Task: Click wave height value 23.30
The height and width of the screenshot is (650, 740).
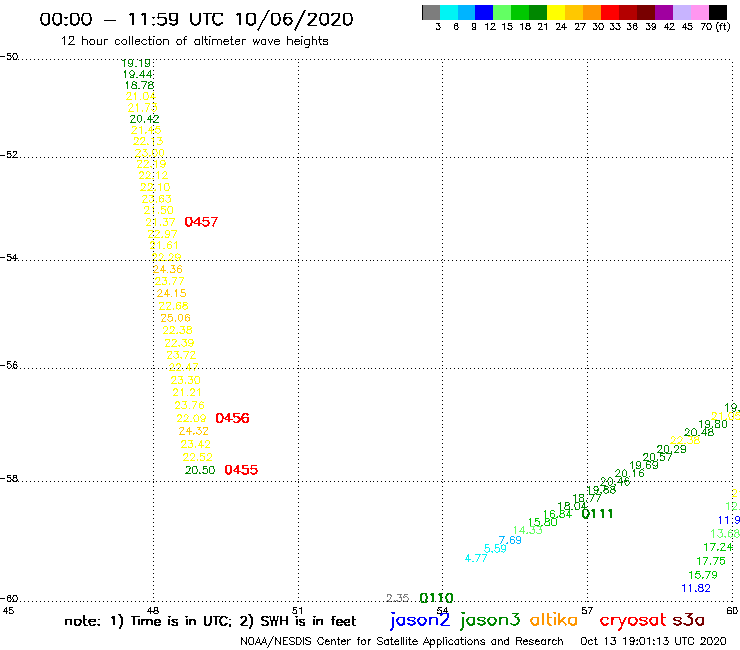Action: coord(185,380)
